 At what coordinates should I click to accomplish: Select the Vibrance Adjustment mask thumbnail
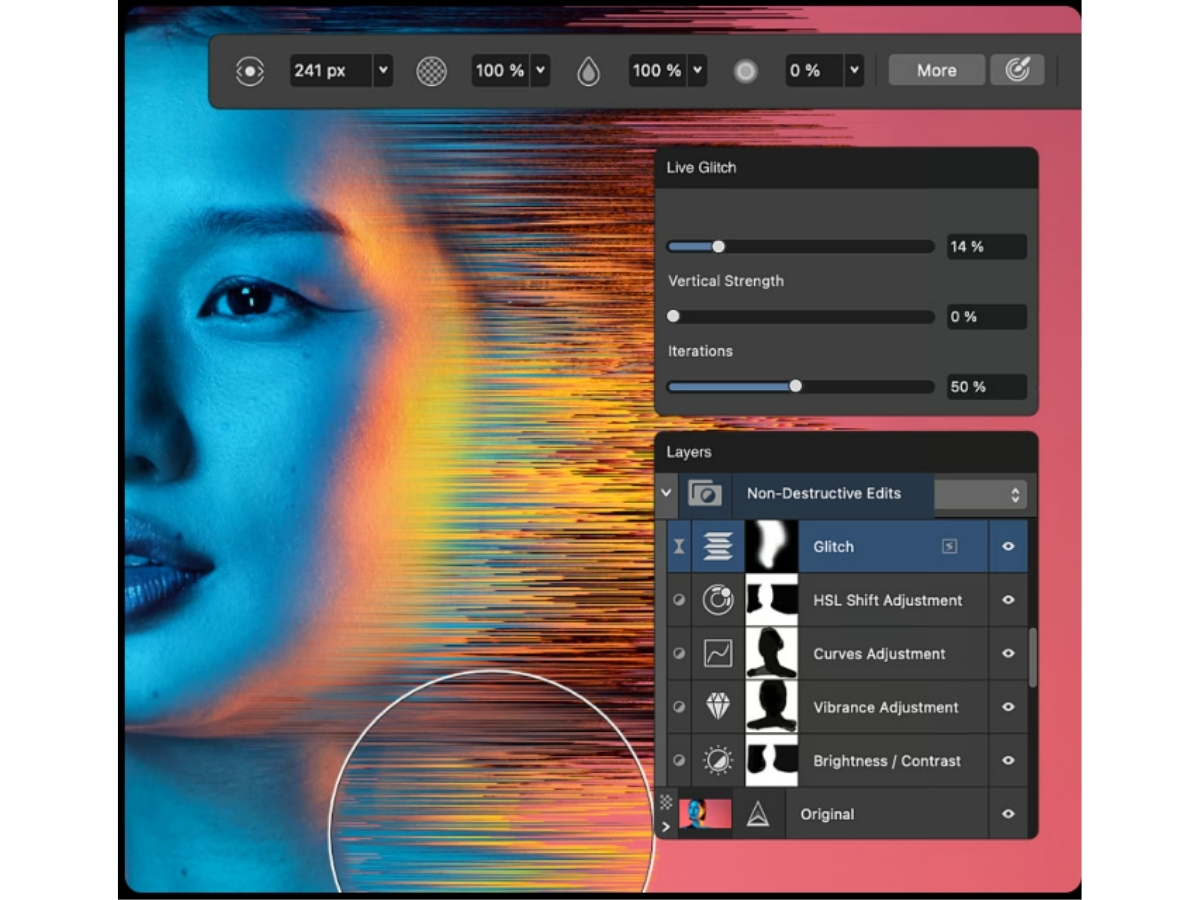click(772, 707)
